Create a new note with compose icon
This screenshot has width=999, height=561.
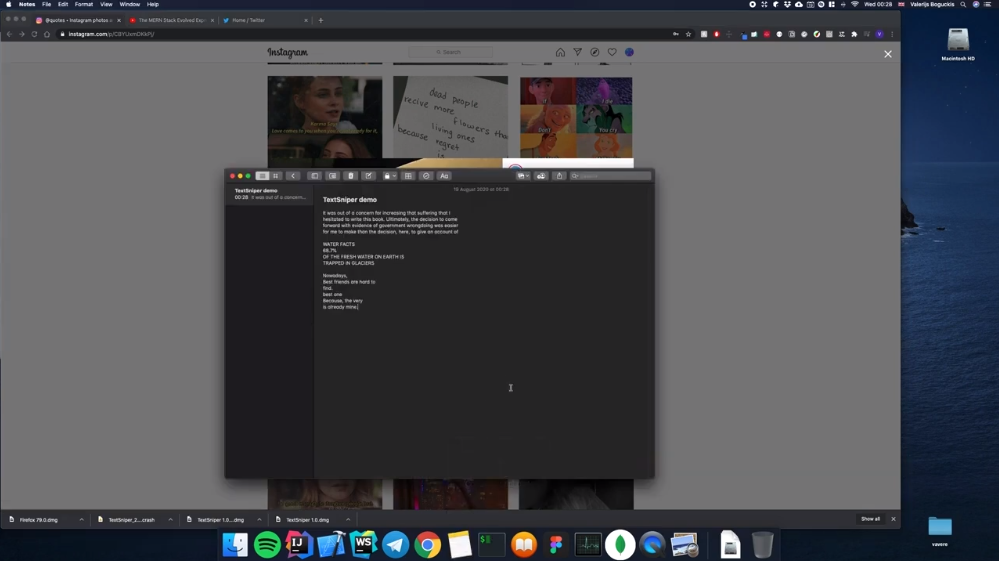pyautogui.click(x=368, y=176)
